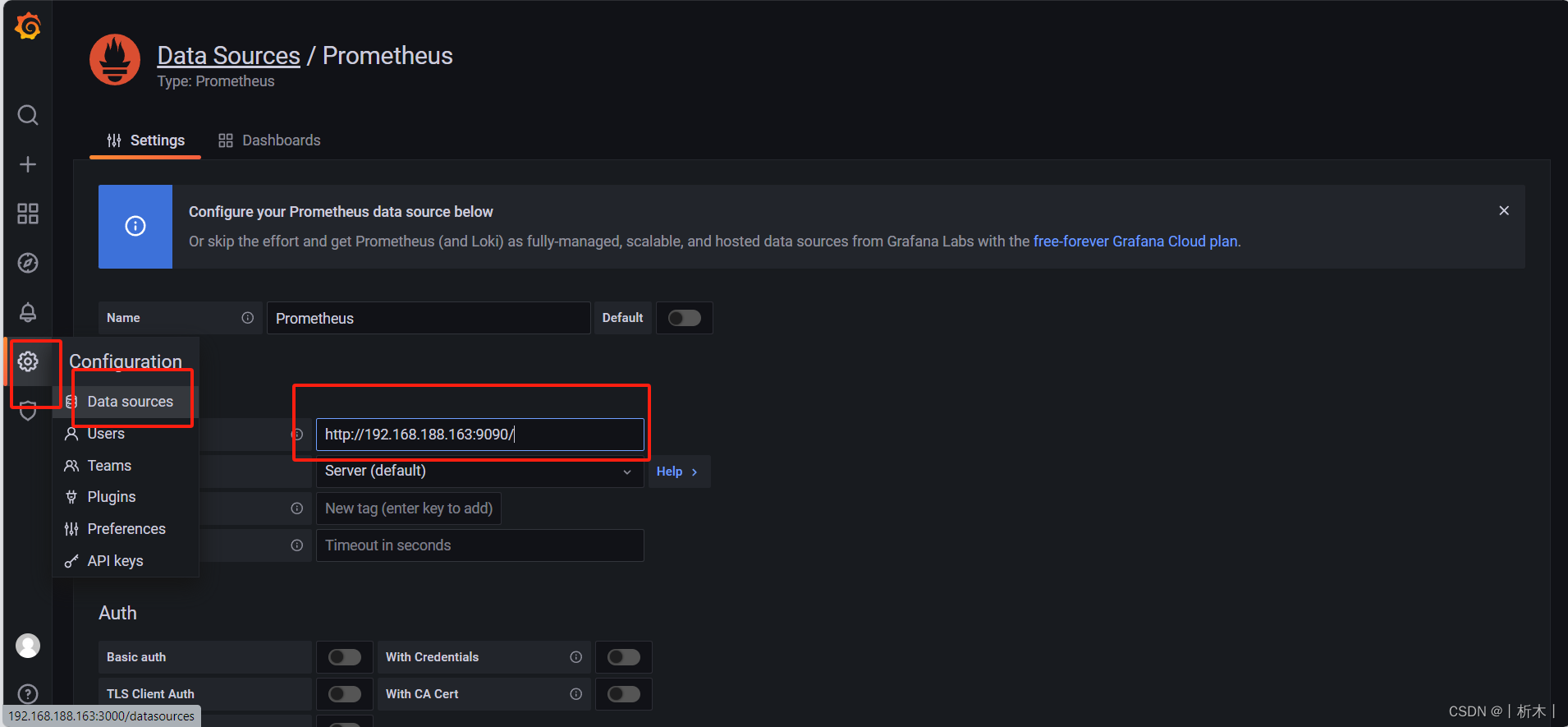The width and height of the screenshot is (1568, 727).
Task: Click the Prometheus flame logo
Action: (x=115, y=59)
